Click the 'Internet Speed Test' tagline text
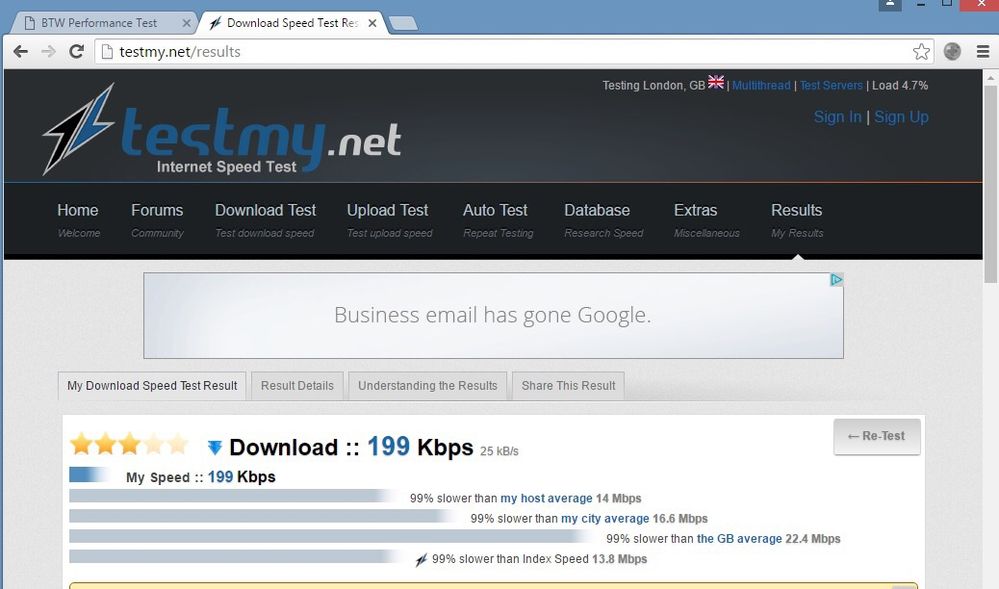The height and width of the screenshot is (589, 999). pyautogui.click(x=226, y=167)
